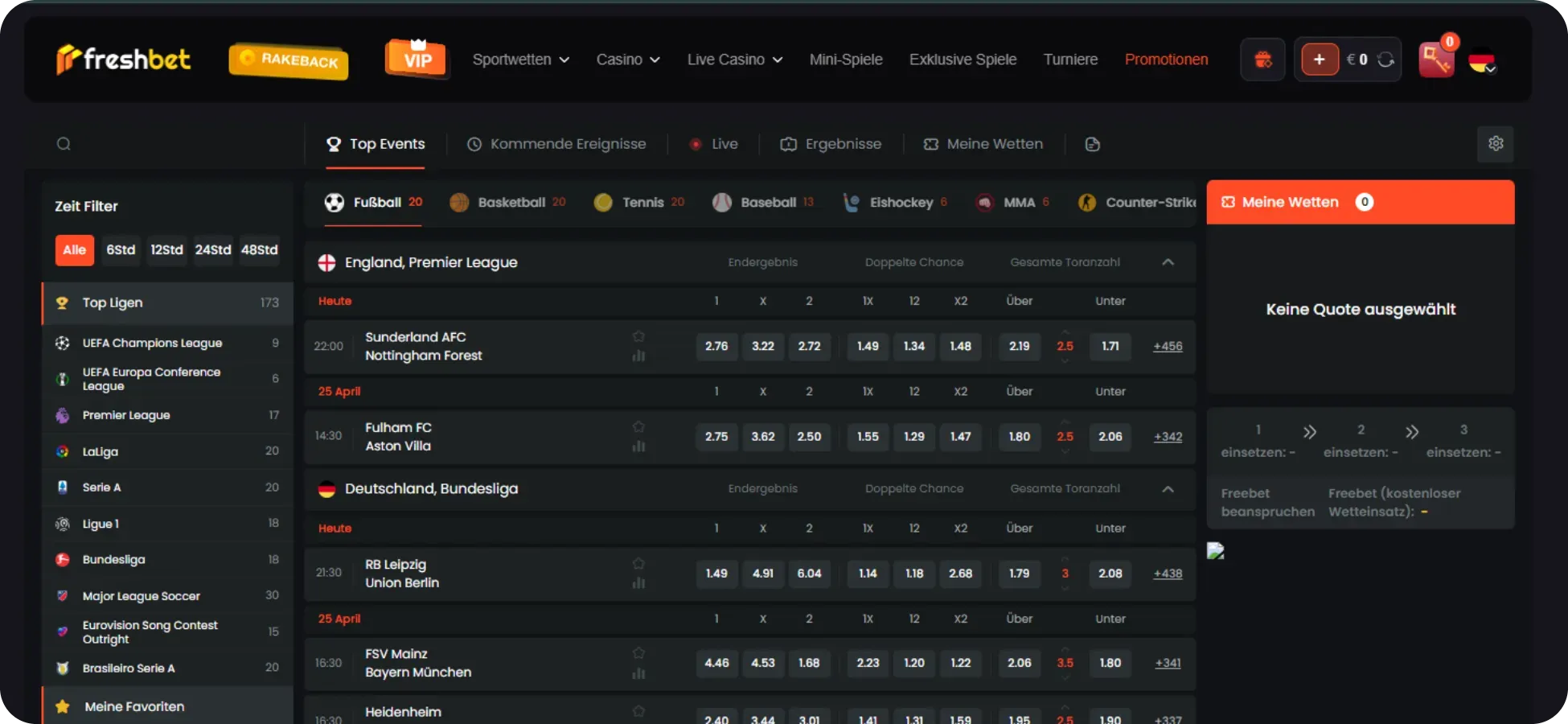Refresh the balance with the reload icon
This screenshot has height=724, width=1568.
tap(1385, 60)
